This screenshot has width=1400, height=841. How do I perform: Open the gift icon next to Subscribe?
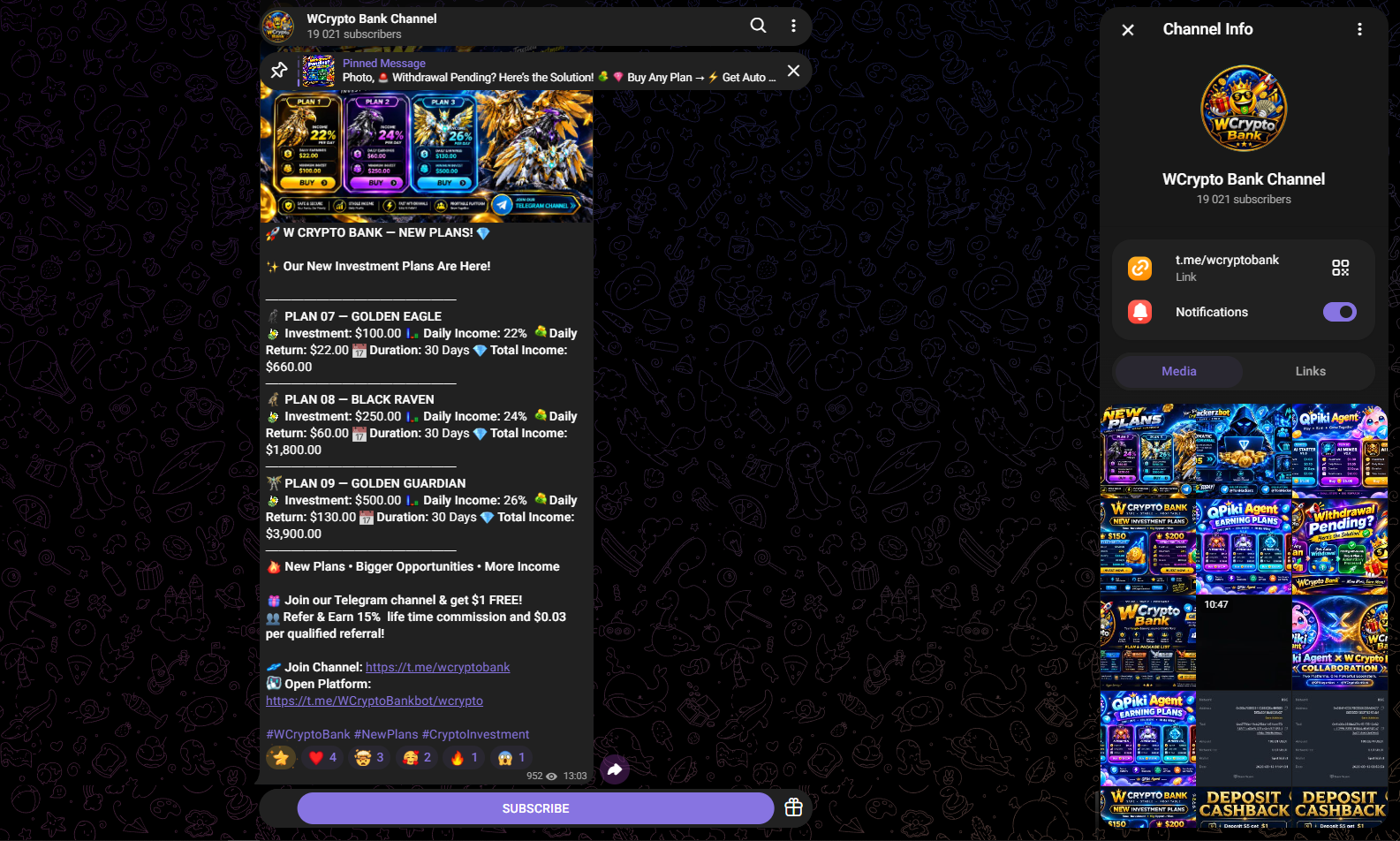pos(793,807)
